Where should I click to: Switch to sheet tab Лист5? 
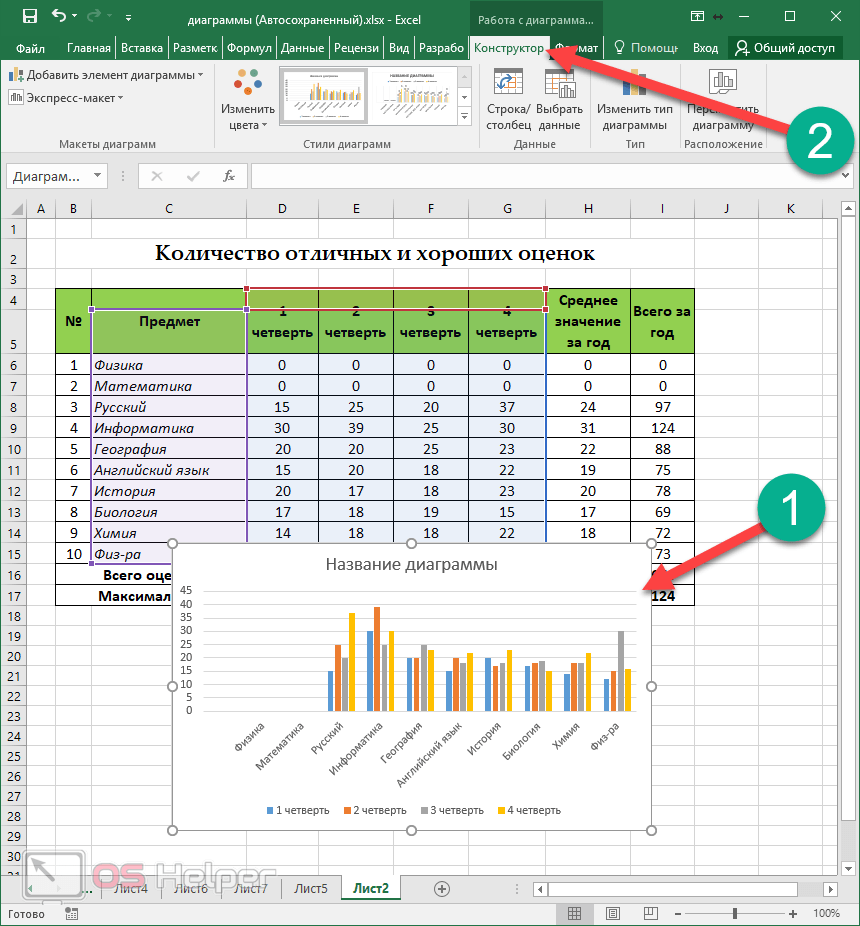coord(310,888)
